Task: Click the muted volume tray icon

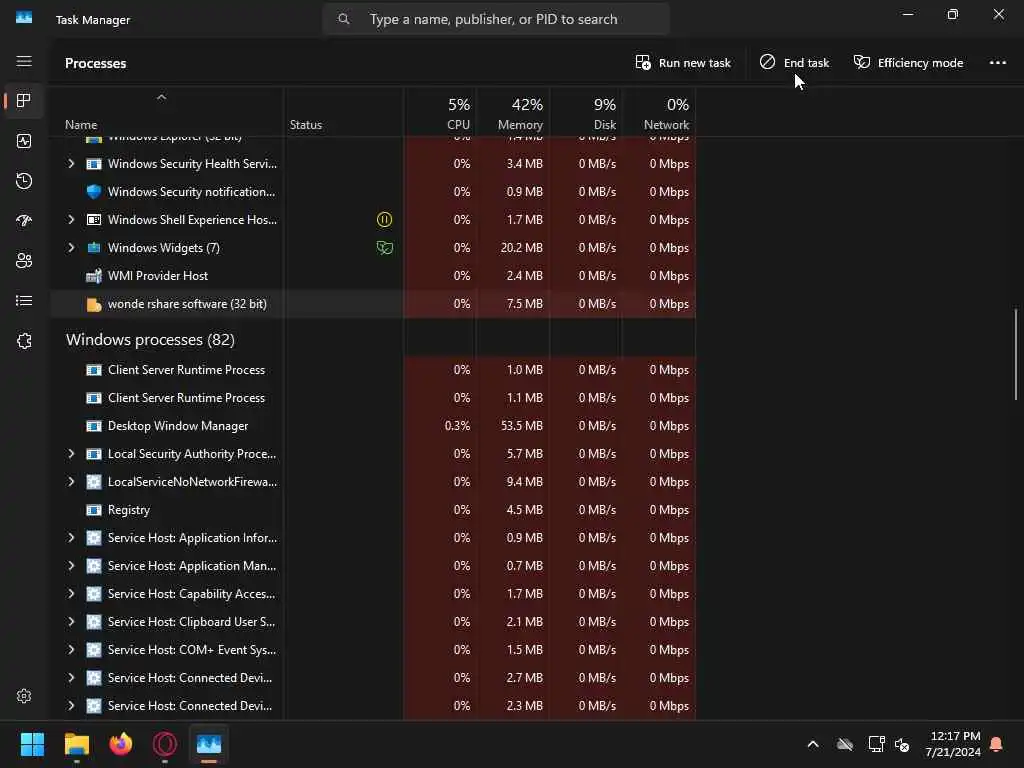Action: click(902, 744)
